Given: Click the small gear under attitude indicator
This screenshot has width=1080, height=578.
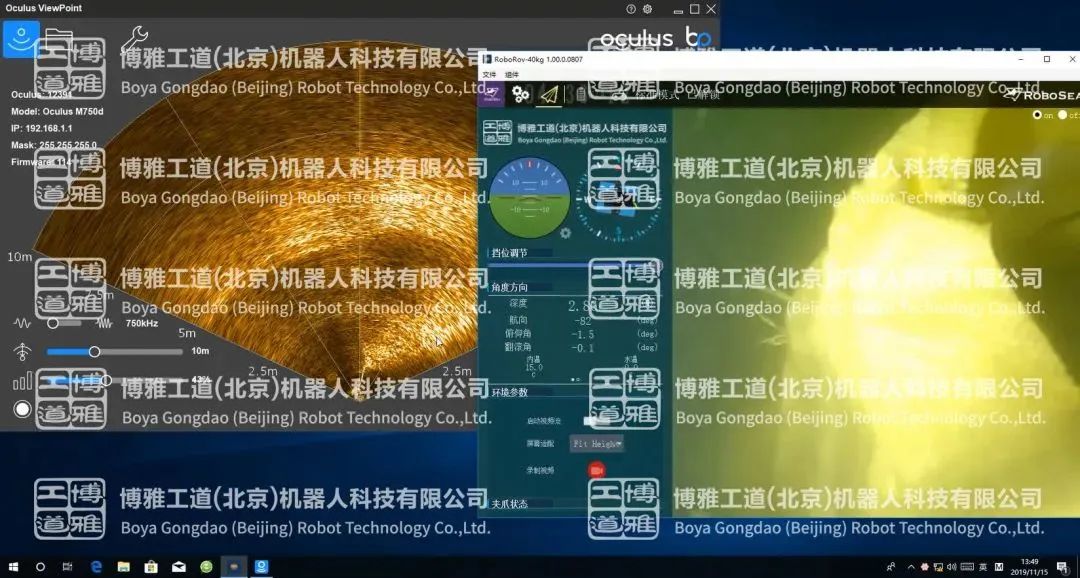Looking at the screenshot, I should point(565,233).
